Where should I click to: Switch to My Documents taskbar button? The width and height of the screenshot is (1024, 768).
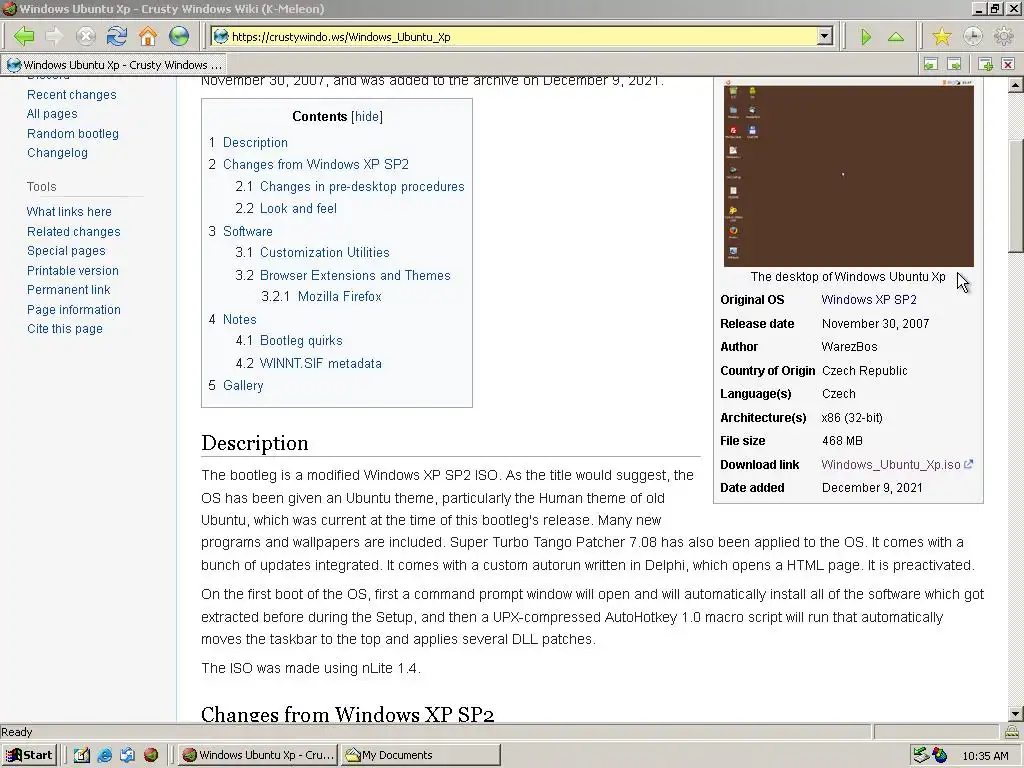(x=422, y=755)
